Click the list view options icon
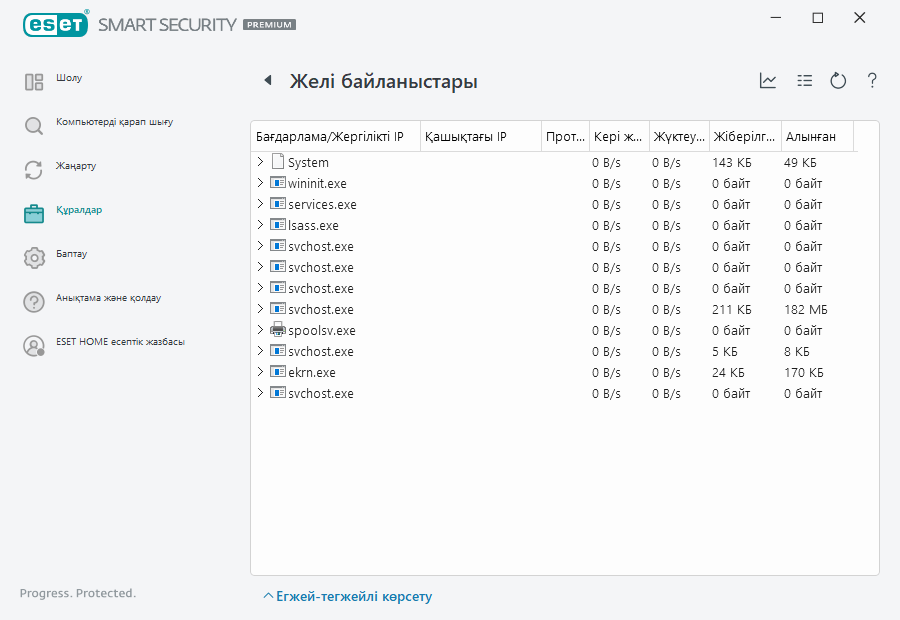Screen dimensions: 900x620 click(804, 81)
